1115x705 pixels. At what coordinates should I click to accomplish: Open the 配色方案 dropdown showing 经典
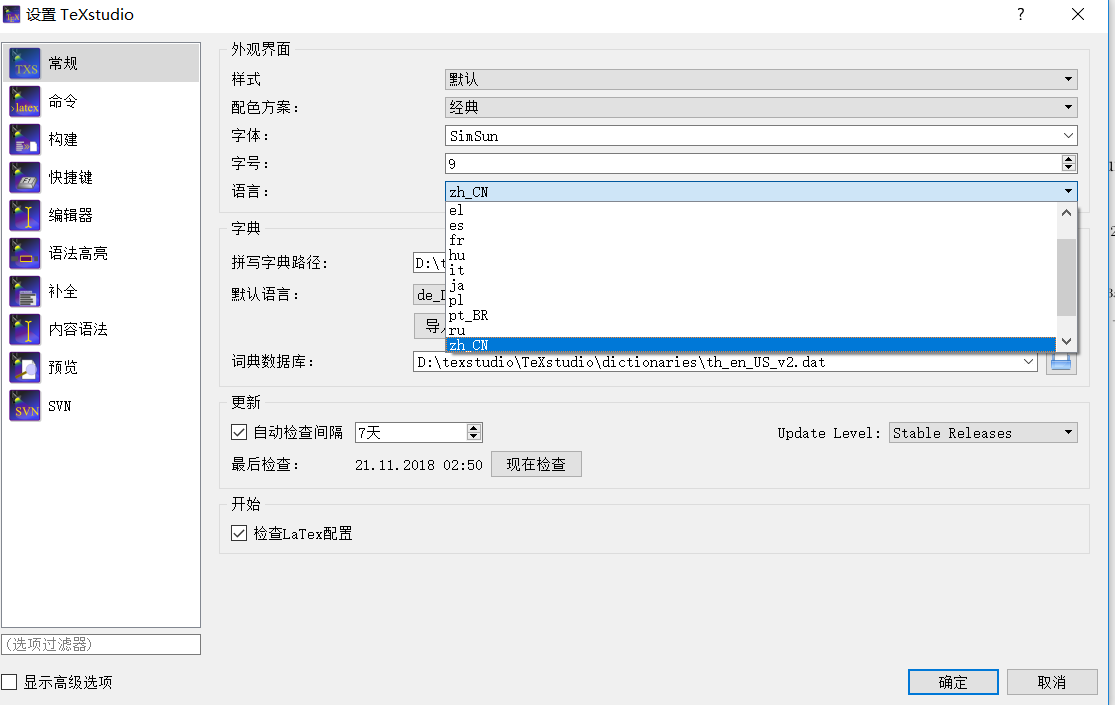pos(761,107)
